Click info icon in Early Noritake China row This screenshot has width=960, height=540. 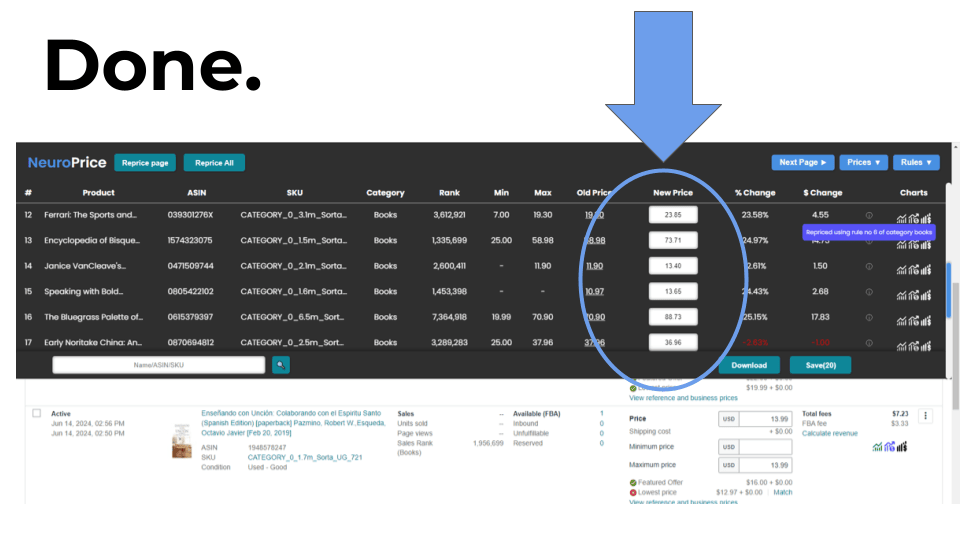[869, 343]
